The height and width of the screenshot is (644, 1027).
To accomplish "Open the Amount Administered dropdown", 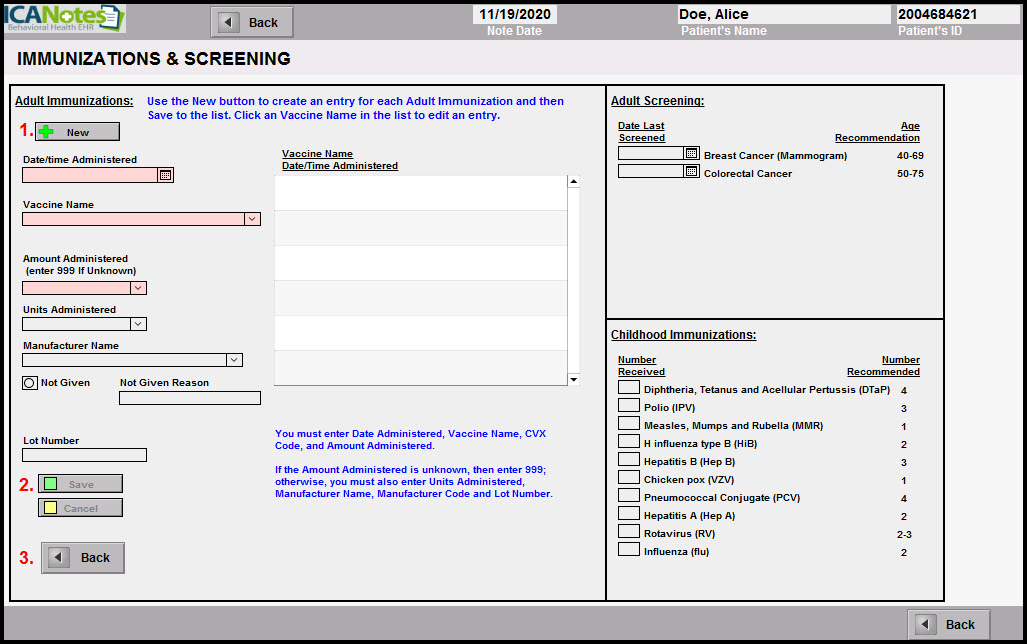I will [x=138, y=288].
